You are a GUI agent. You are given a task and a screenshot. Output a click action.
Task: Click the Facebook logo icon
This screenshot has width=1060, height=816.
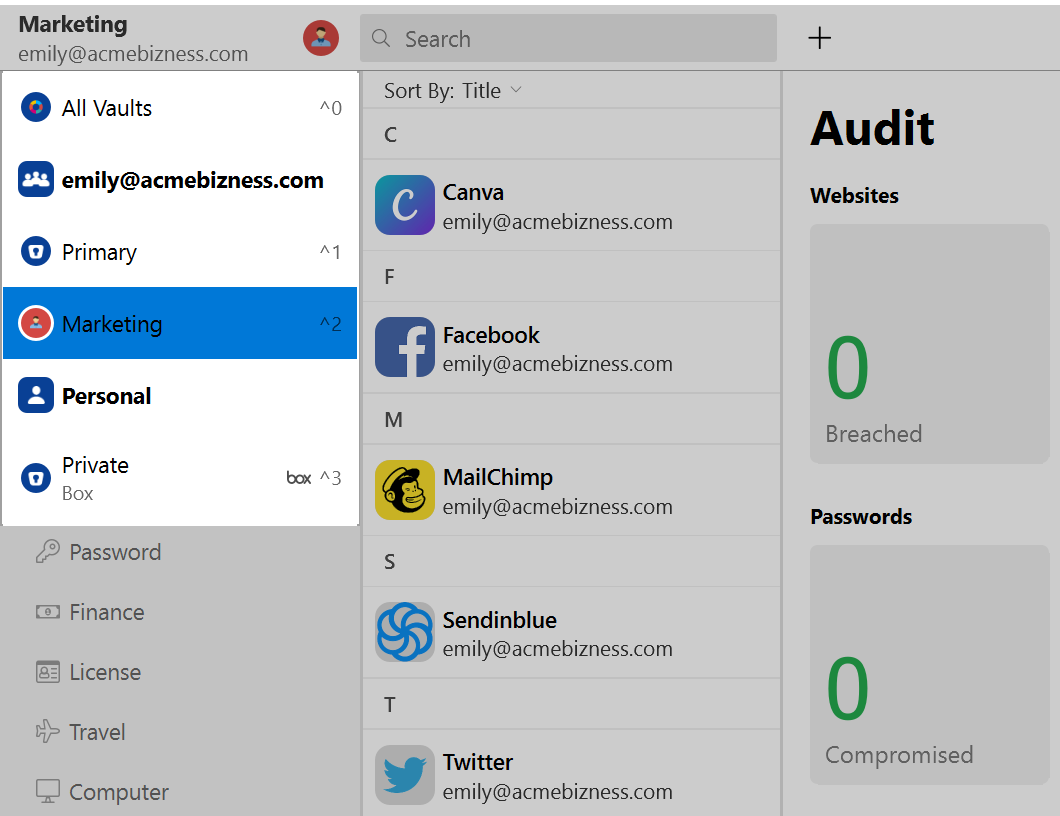tap(404, 347)
